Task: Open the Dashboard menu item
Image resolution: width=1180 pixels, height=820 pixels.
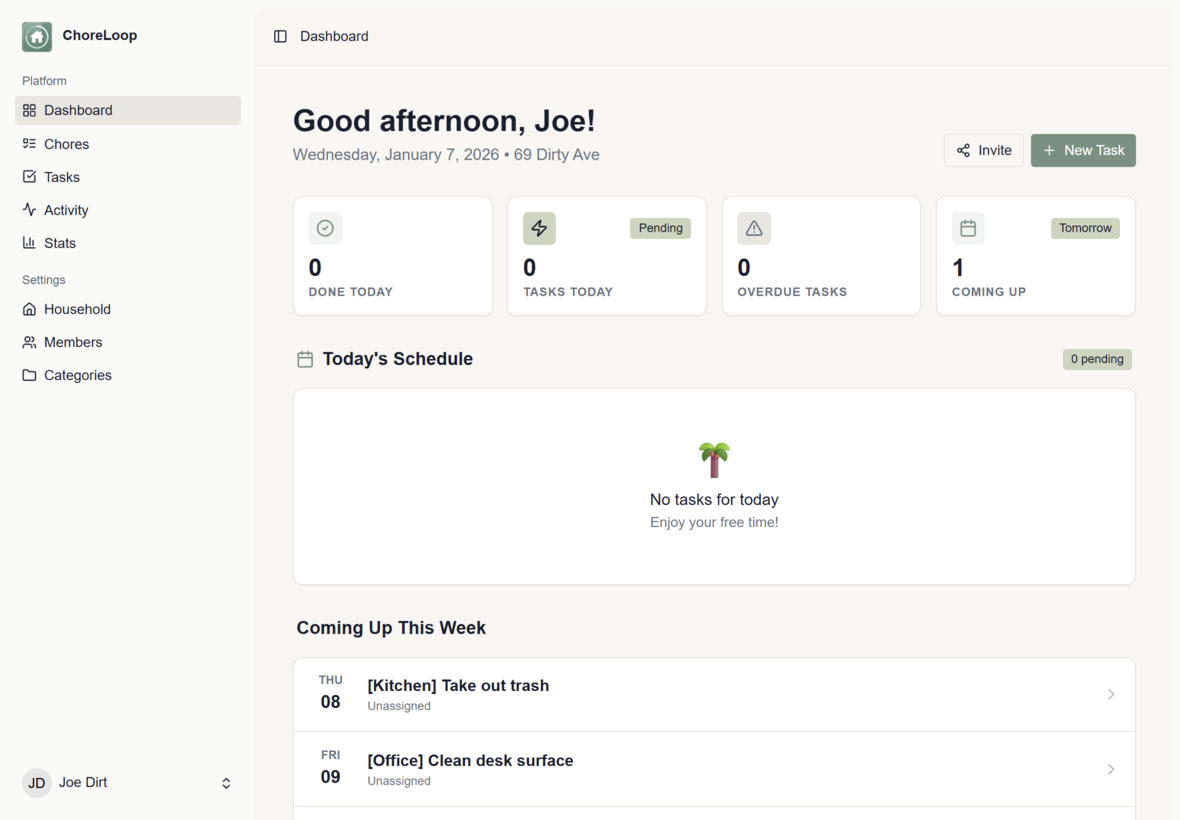Action: tap(128, 111)
